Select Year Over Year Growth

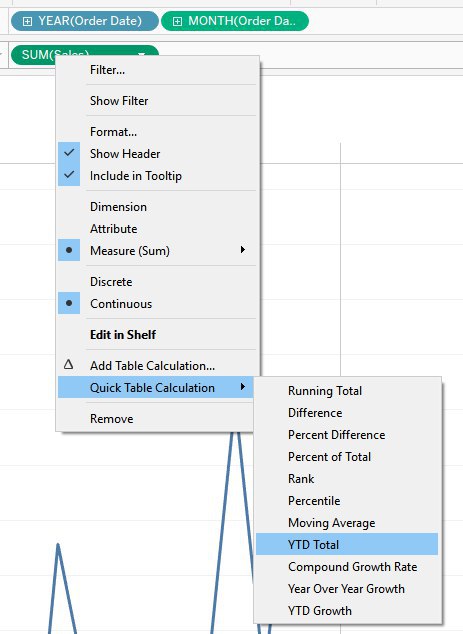pos(347,589)
